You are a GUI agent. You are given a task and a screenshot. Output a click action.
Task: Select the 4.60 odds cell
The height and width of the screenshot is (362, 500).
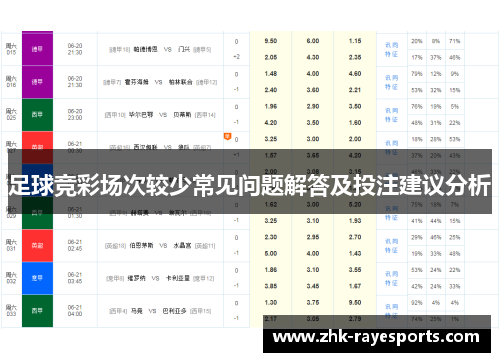click(355, 74)
